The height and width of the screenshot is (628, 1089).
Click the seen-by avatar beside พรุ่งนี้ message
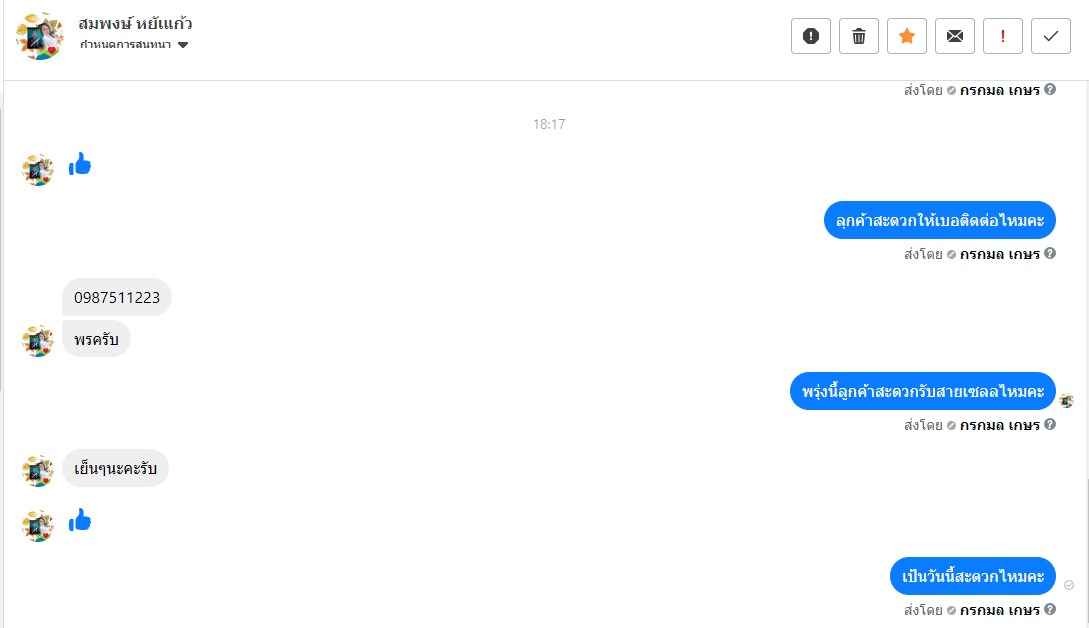point(1067,400)
